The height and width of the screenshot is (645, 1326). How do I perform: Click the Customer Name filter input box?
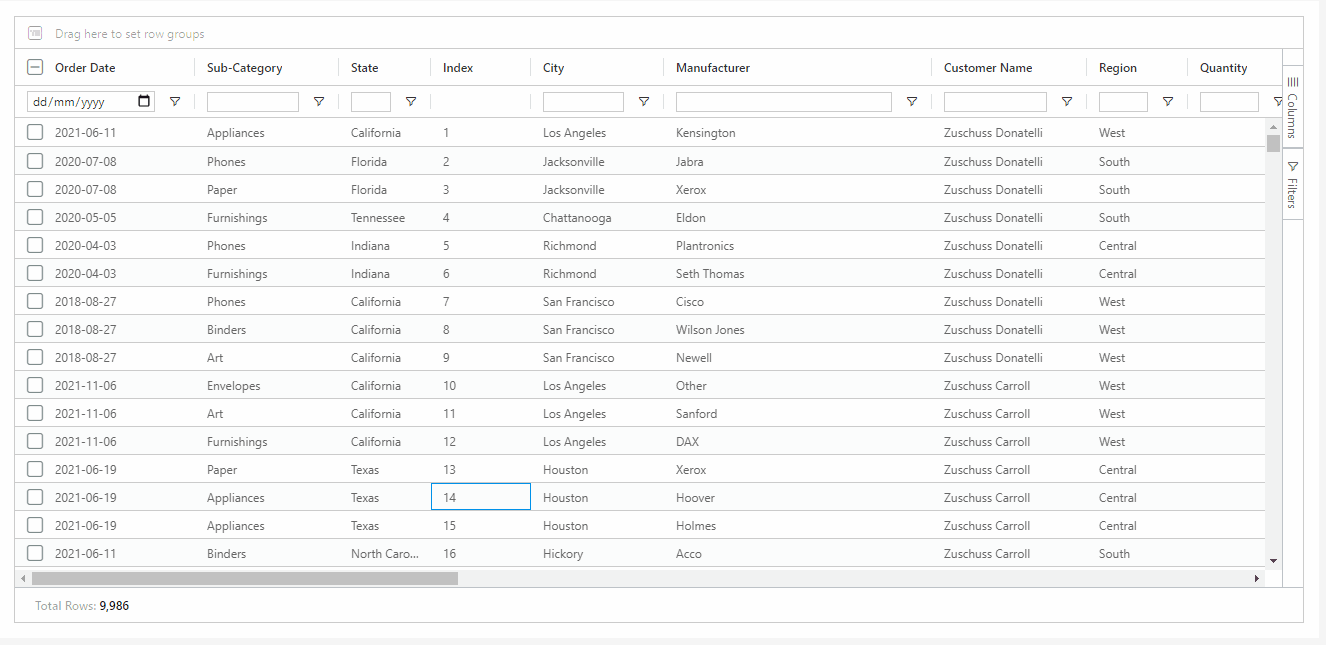(x=995, y=102)
